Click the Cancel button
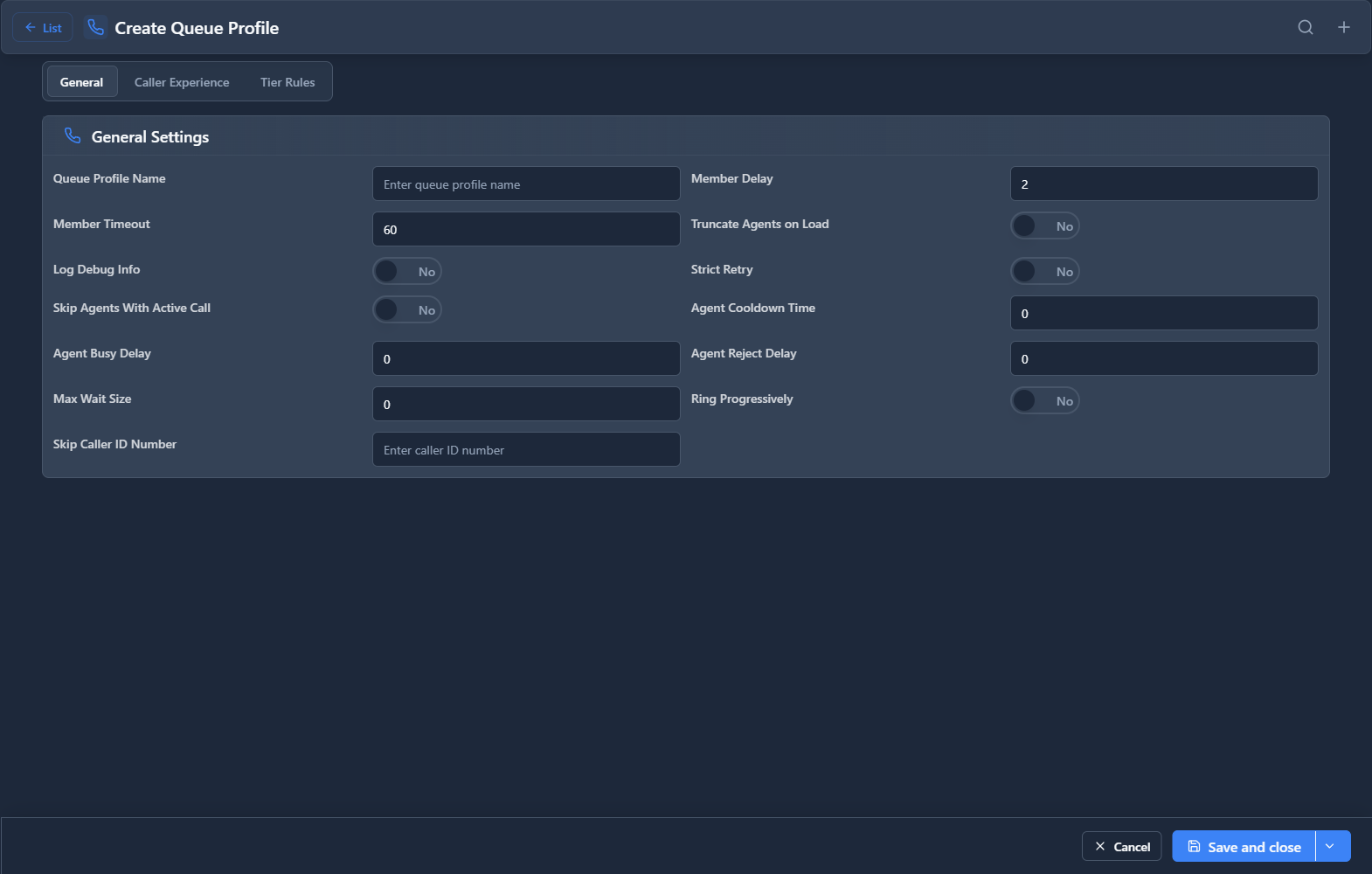Screen dimensions: 1372x874 1121,846
